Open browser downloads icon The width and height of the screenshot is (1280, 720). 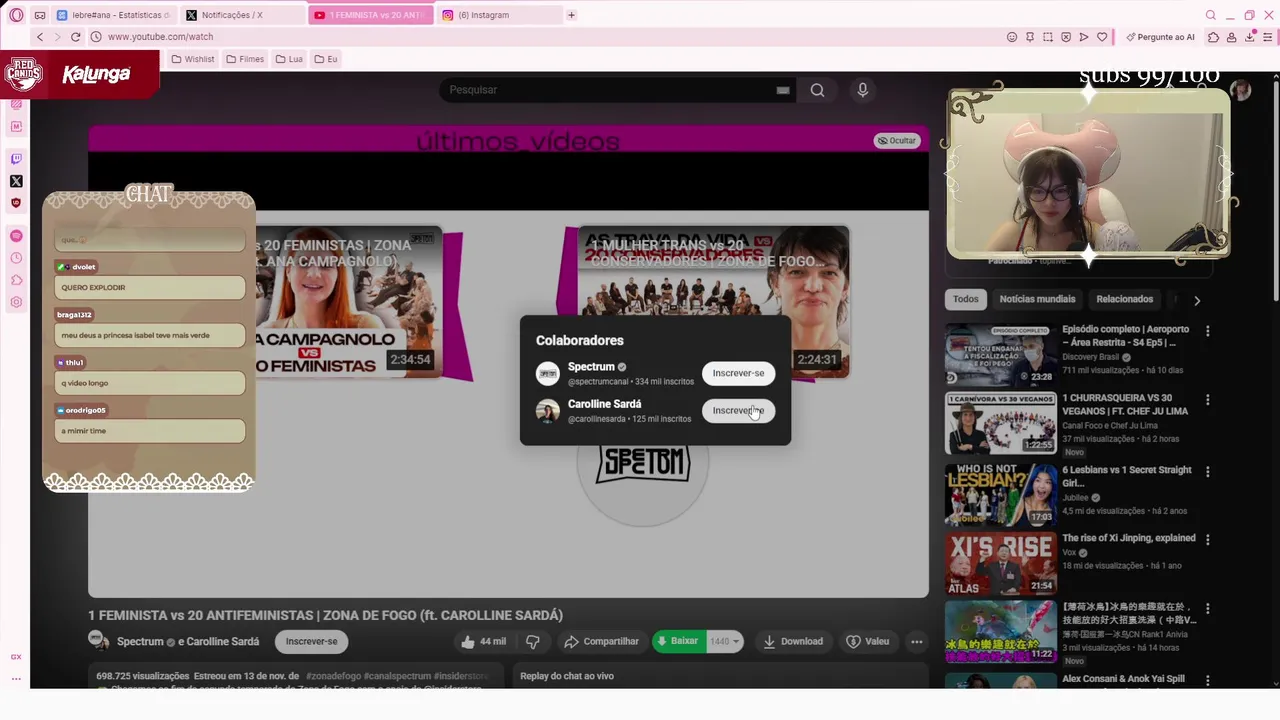coord(1250,37)
